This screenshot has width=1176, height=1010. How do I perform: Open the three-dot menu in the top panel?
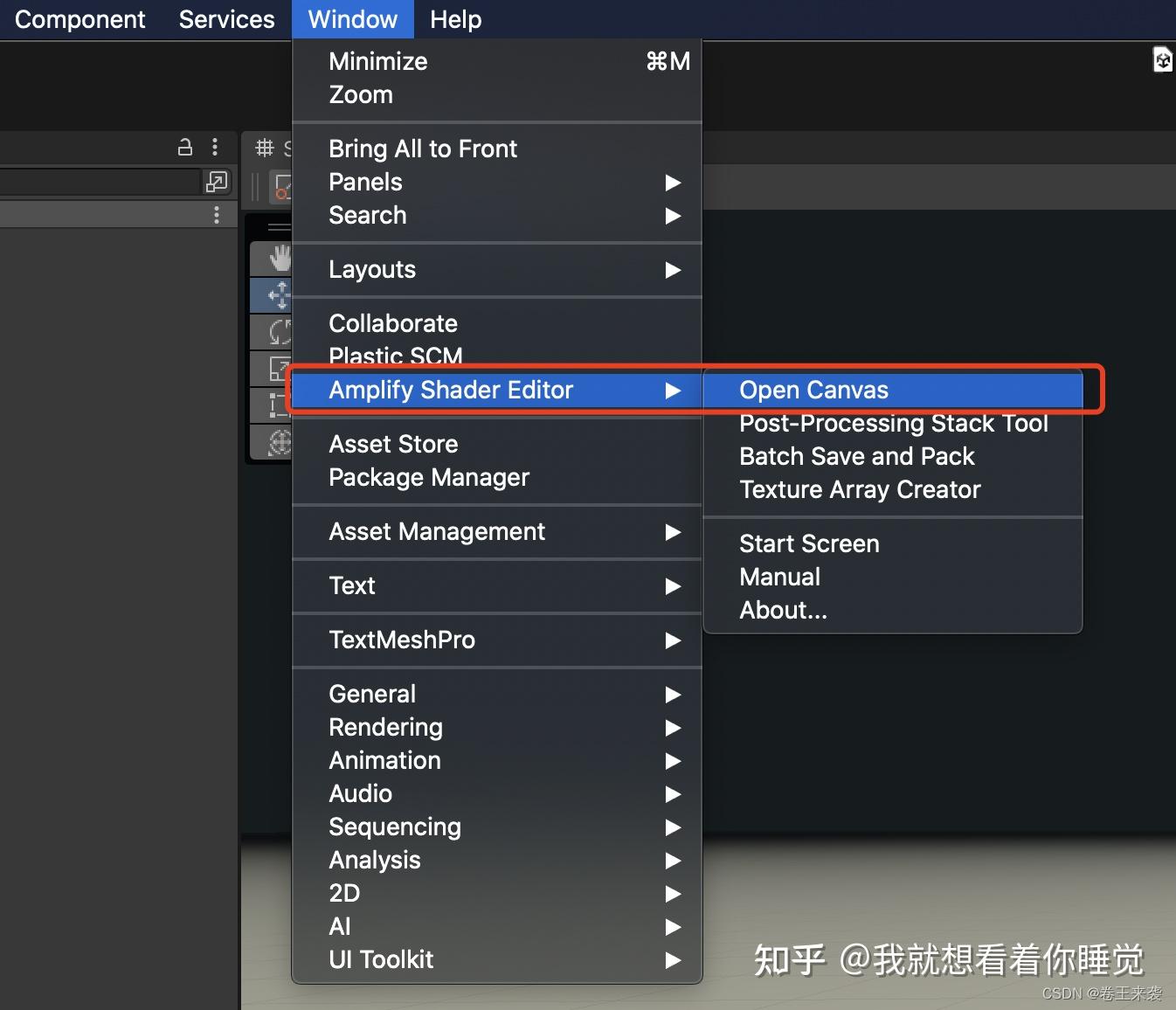(x=215, y=147)
